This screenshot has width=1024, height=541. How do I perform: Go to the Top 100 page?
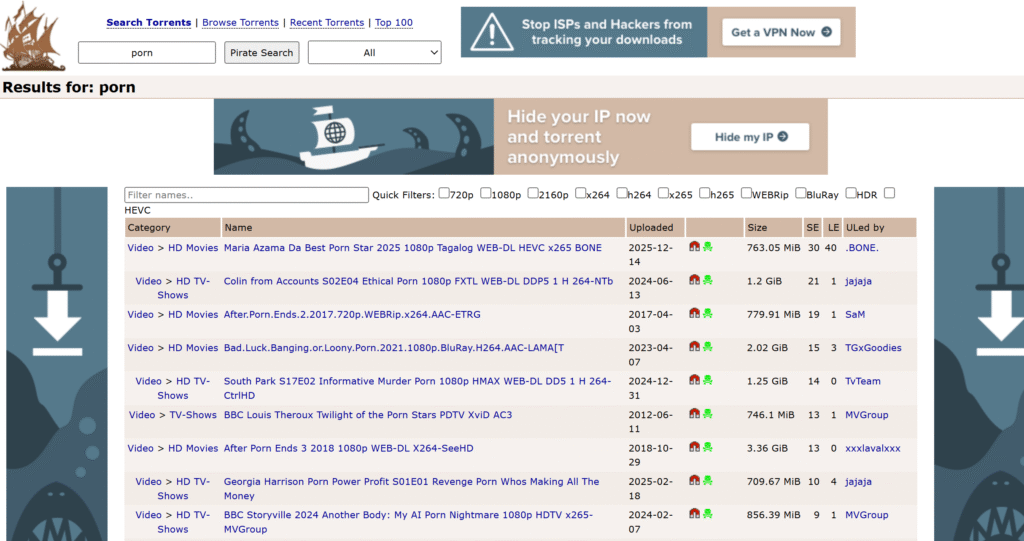click(x=393, y=23)
